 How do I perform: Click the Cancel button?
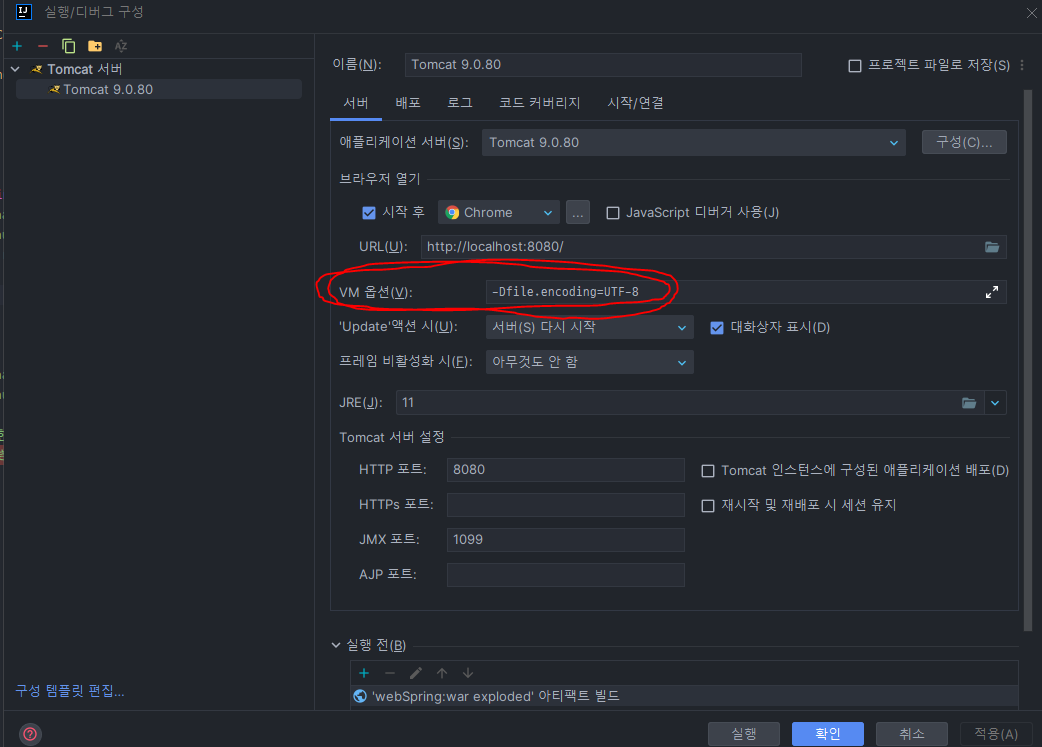coord(911,734)
